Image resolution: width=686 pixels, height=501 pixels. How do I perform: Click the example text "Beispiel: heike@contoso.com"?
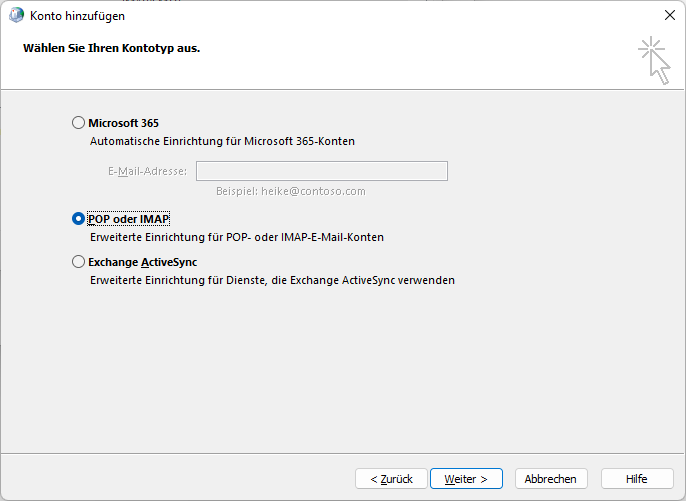click(290, 192)
